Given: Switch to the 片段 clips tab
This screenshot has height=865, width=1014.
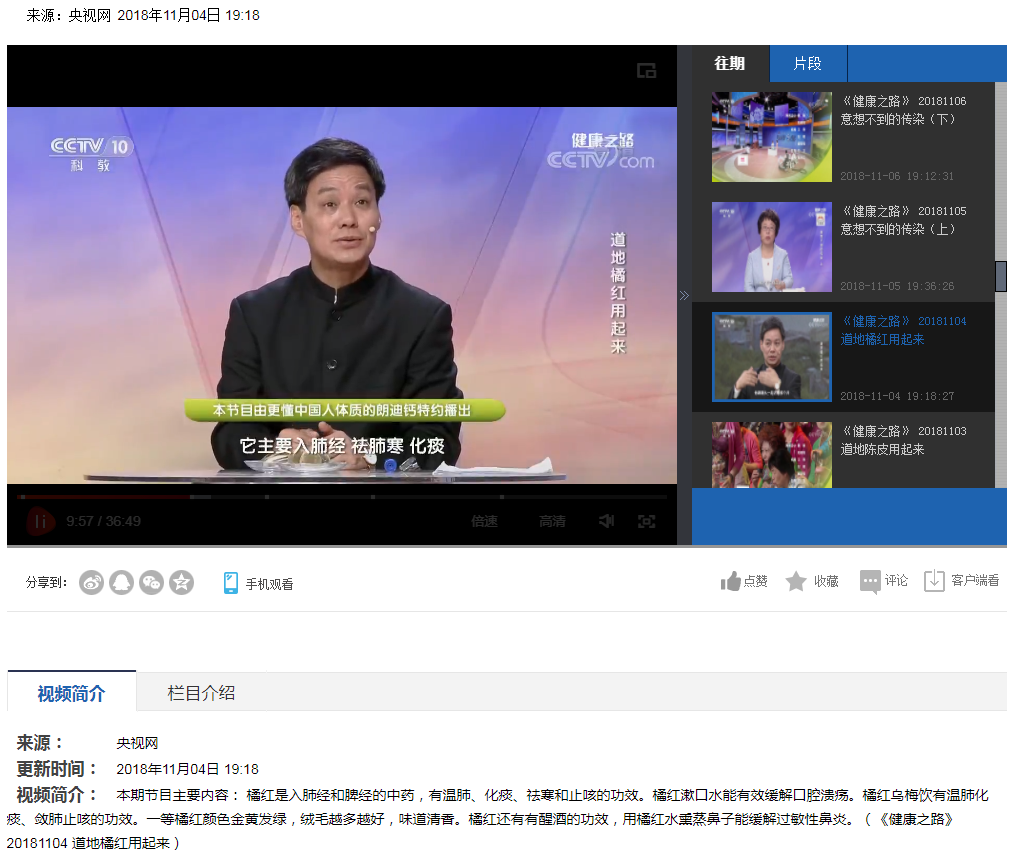Looking at the screenshot, I should [807, 63].
